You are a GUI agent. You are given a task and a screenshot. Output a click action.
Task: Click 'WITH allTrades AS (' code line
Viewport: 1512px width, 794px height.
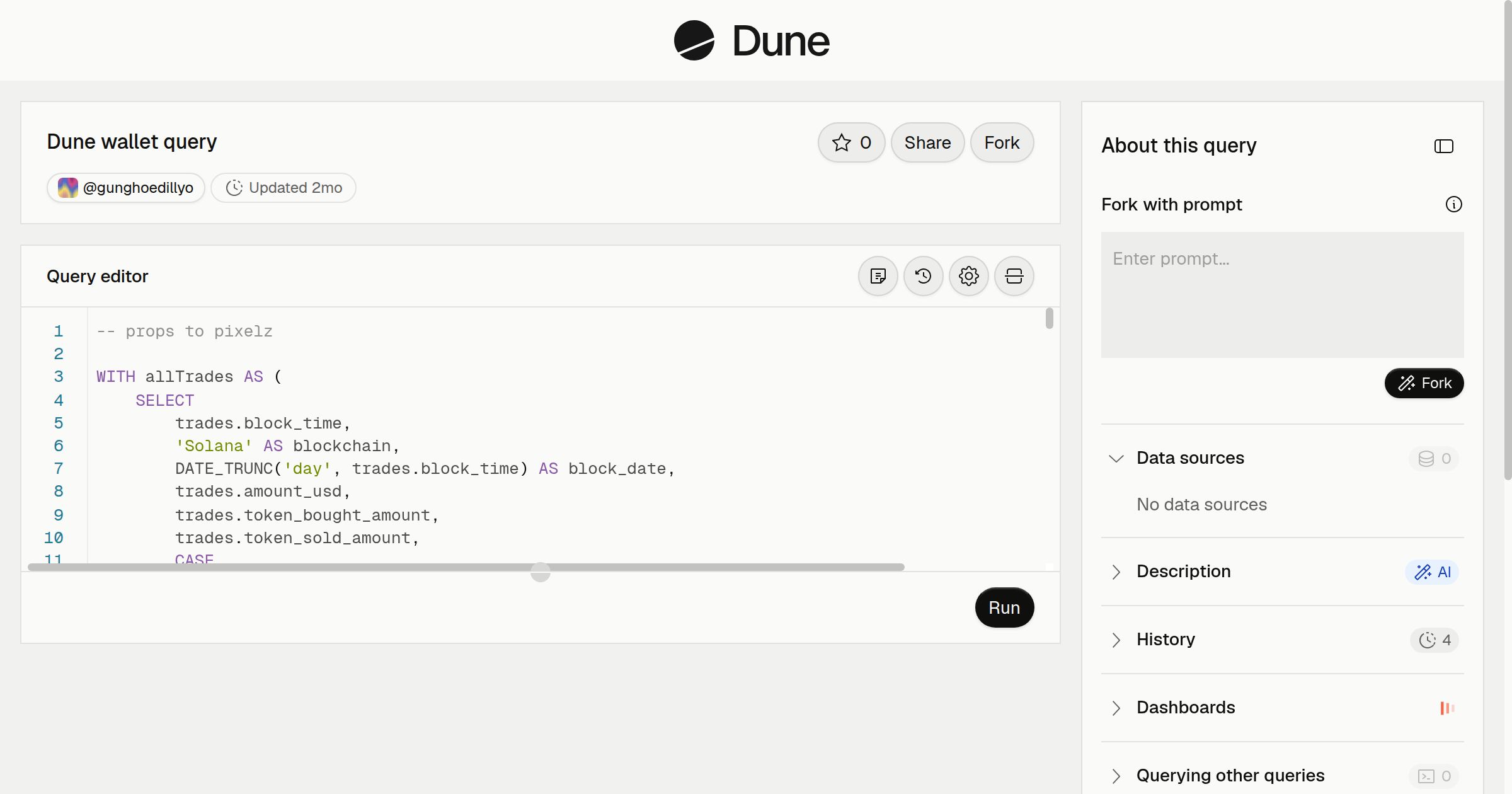tap(189, 377)
